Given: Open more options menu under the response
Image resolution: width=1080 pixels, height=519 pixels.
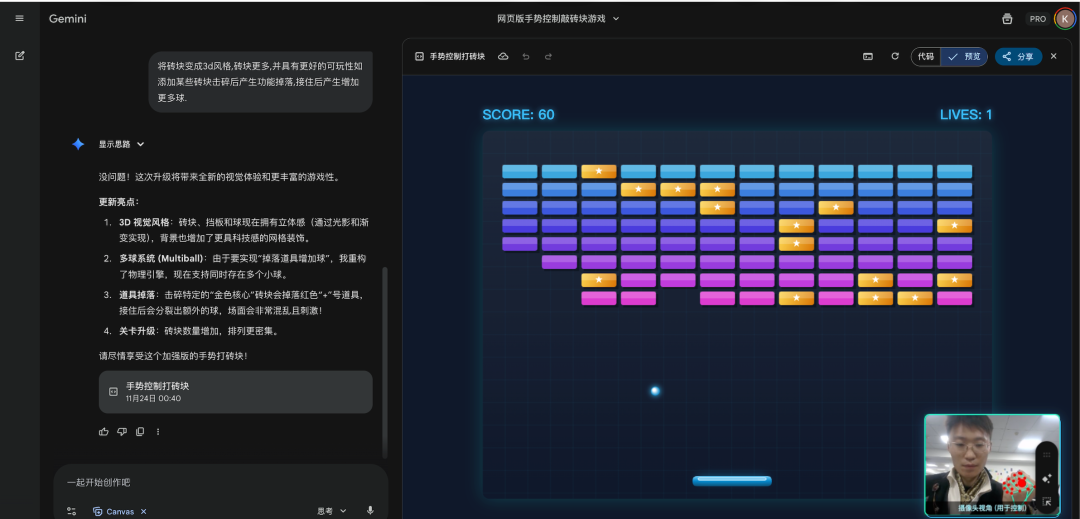Looking at the screenshot, I should [x=158, y=431].
